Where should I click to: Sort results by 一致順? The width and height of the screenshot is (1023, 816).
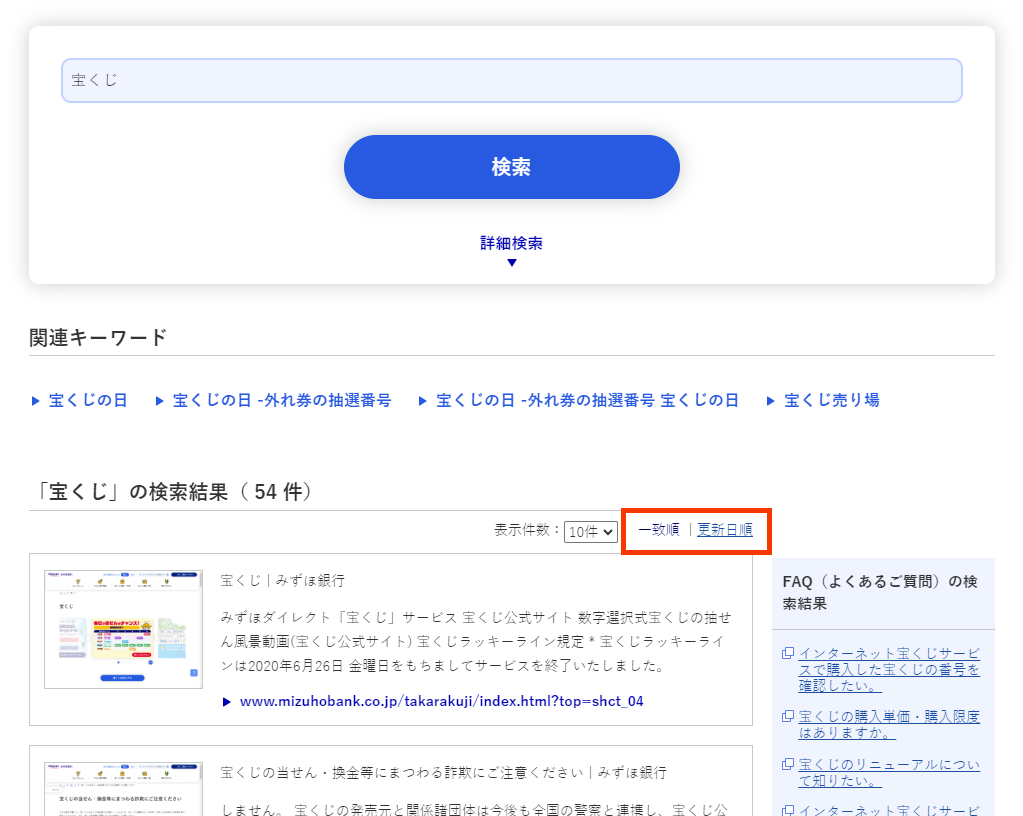658,530
